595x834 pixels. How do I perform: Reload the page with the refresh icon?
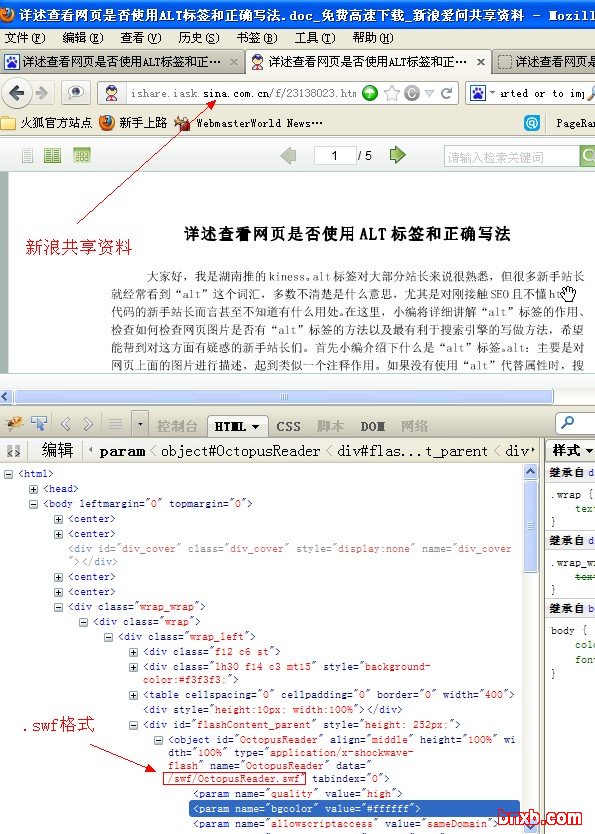point(447,93)
